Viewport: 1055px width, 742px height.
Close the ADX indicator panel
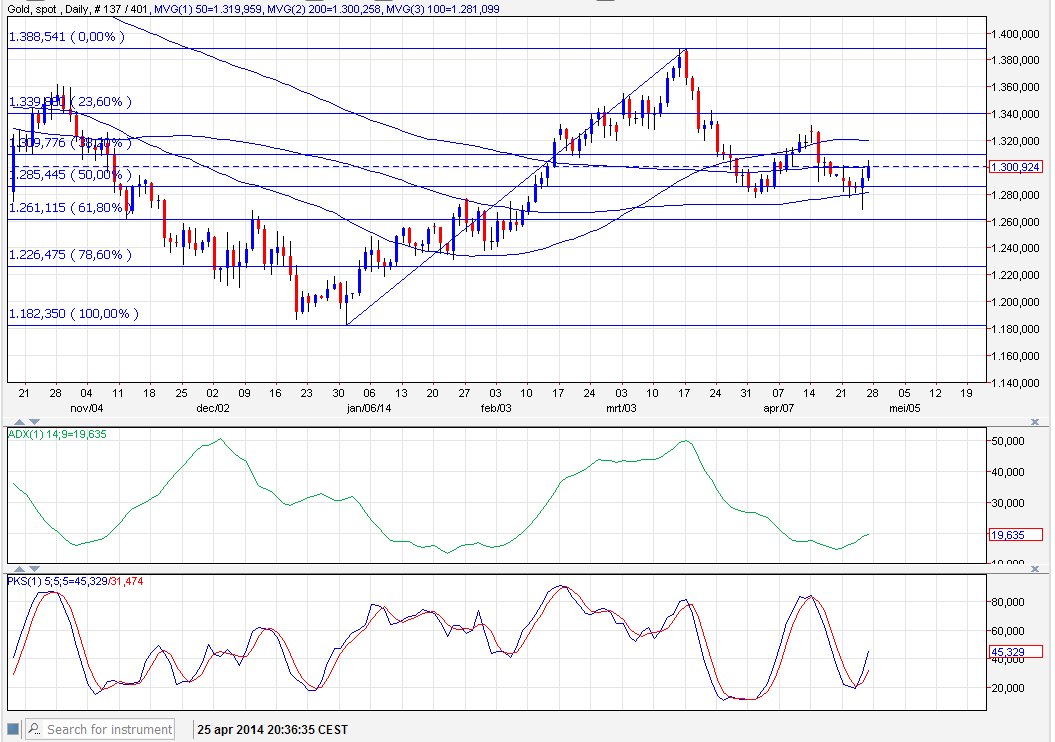click(x=1035, y=422)
